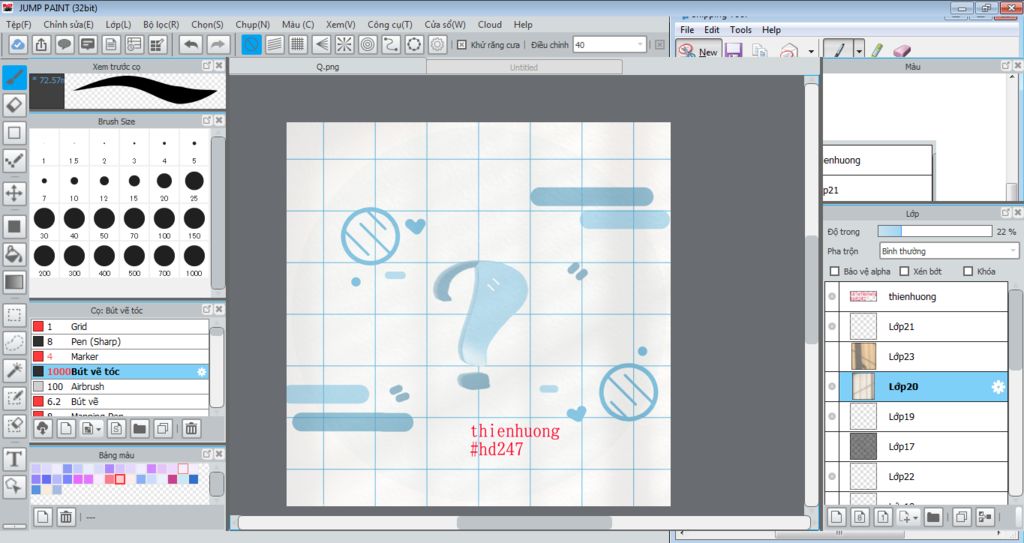Click the export/share toolbar icon
The image size is (1024, 543).
41,44
